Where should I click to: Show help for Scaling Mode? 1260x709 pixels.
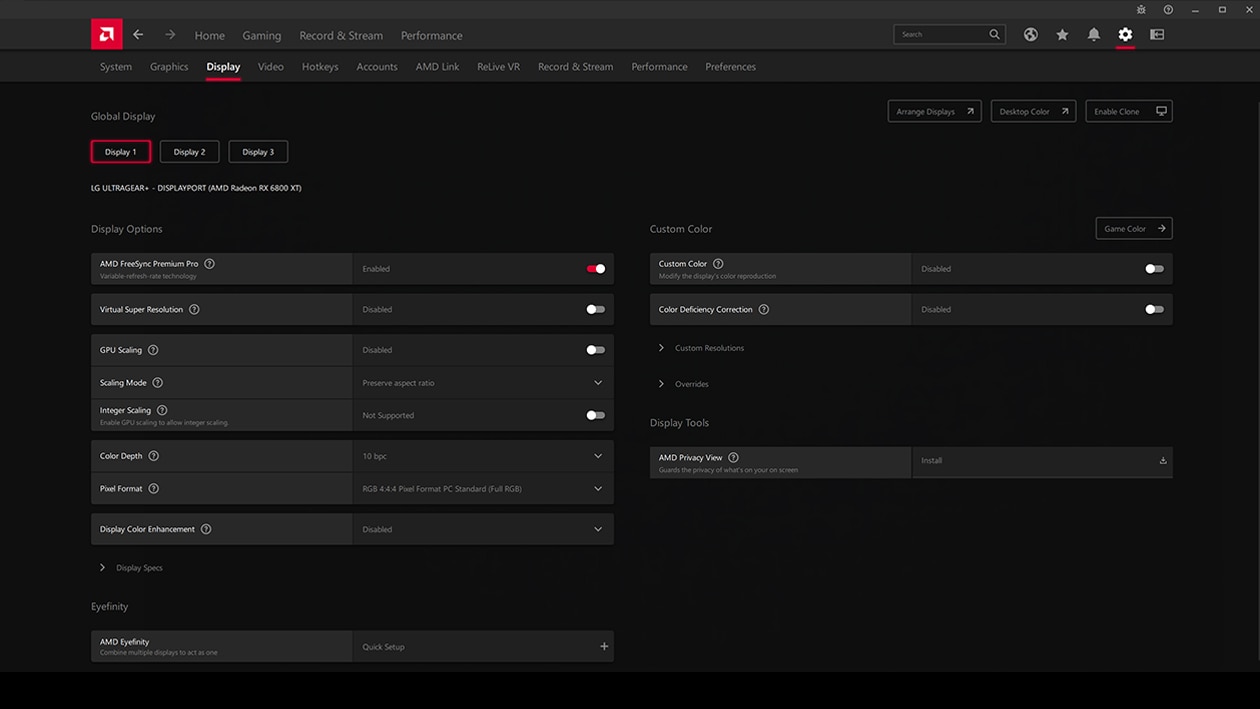[157, 383]
